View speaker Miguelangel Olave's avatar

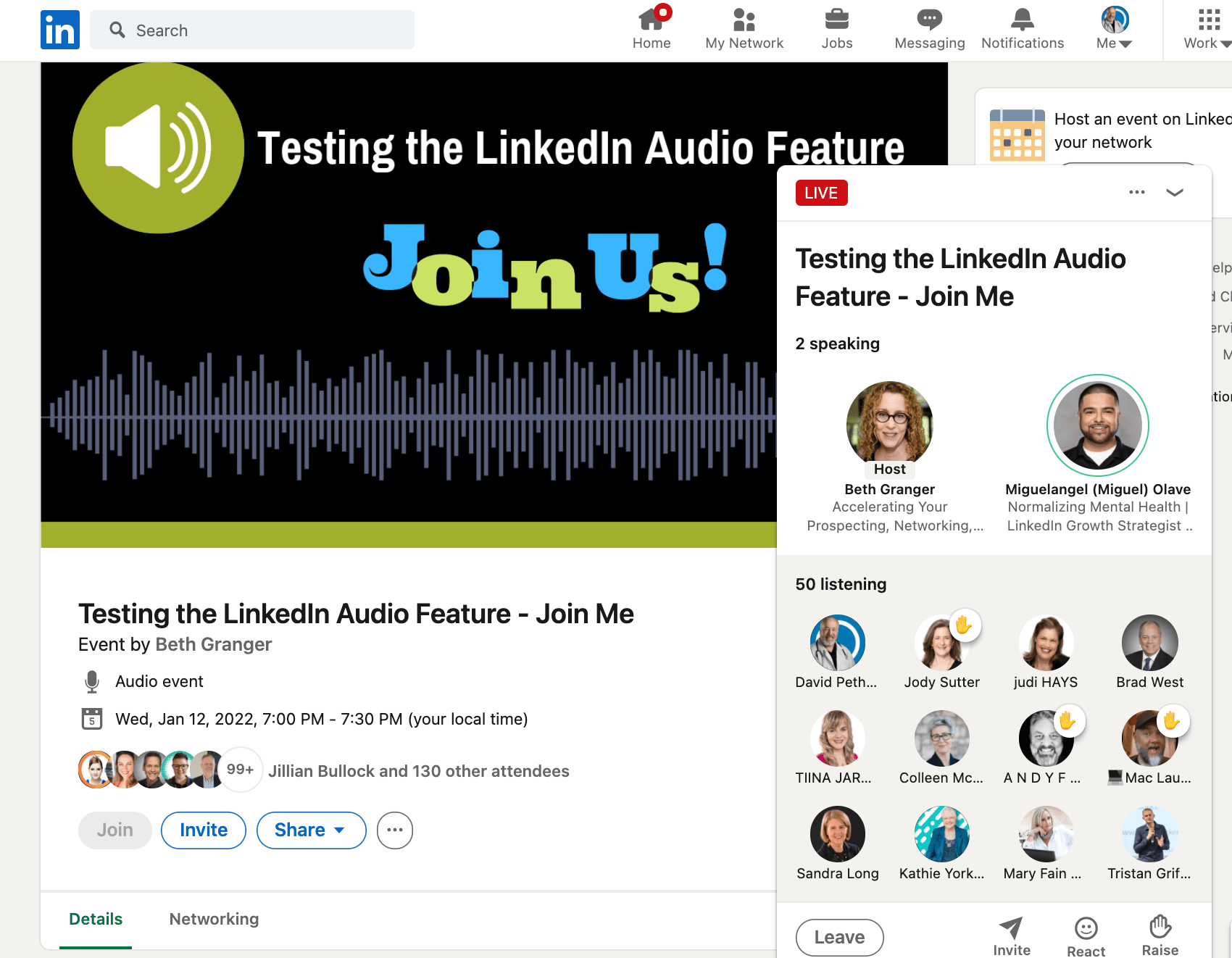(x=1098, y=425)
